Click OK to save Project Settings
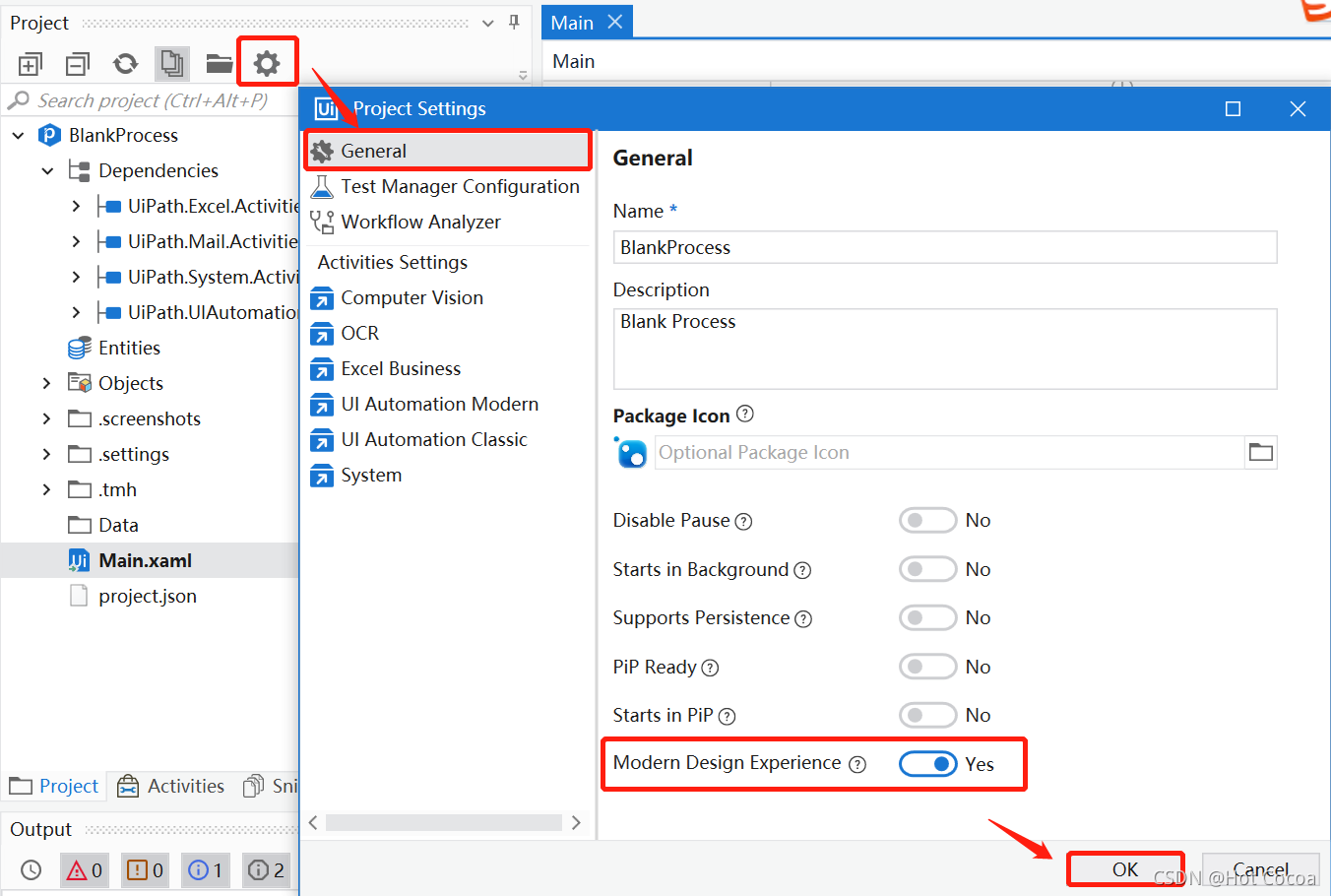Screen dimensions: 1331x896 tap(1125, 869)
